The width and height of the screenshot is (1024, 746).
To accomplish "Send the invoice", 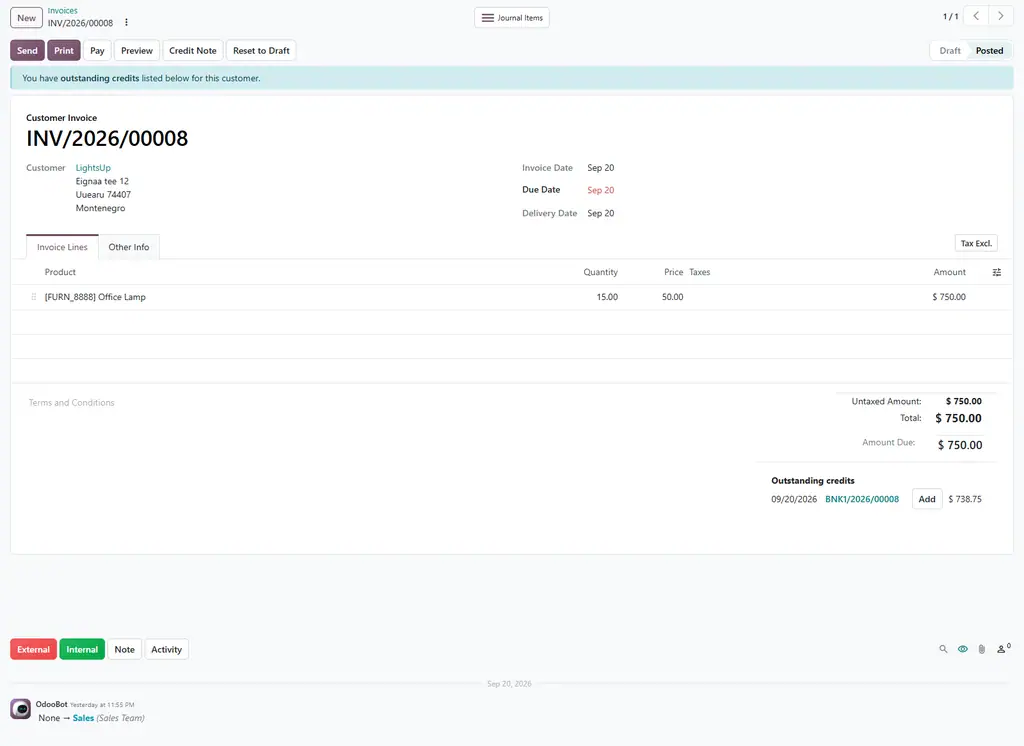I will pos(27,50).
